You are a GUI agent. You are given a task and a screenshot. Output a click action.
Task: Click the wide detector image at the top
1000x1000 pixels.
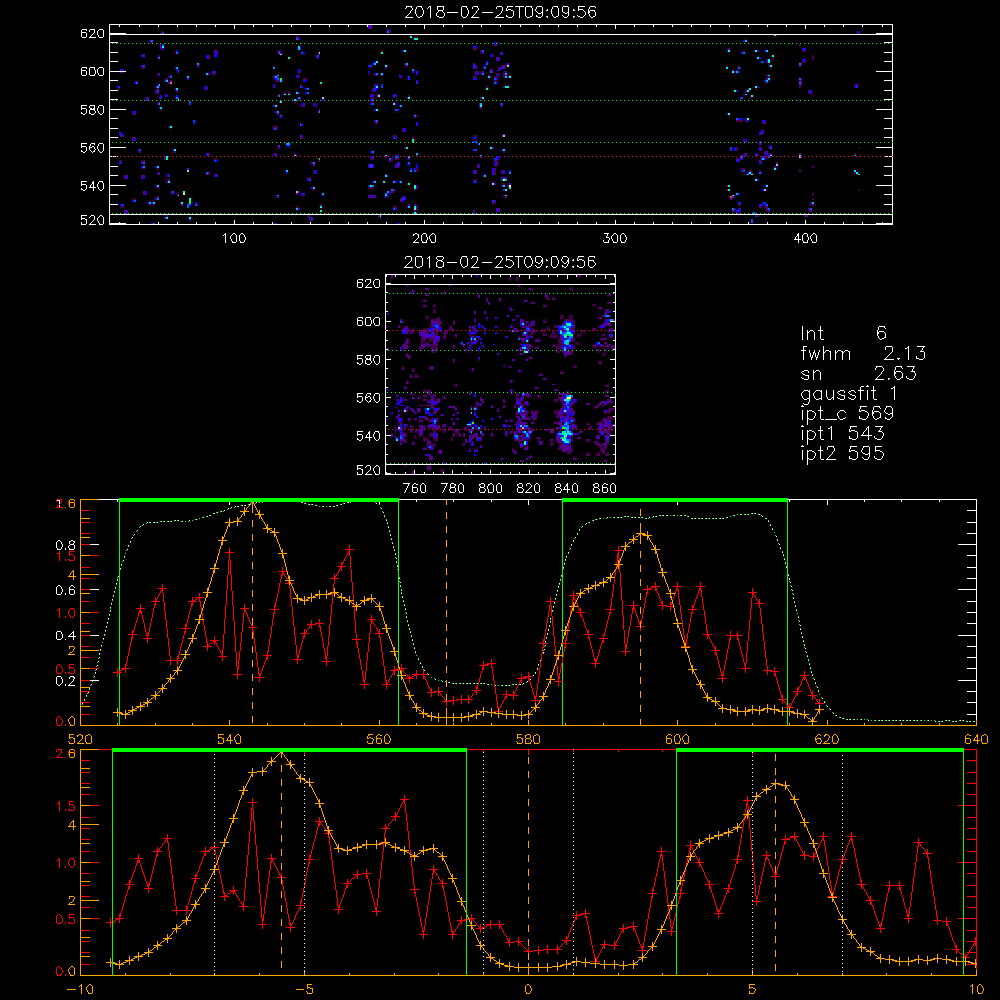(501, 124)
